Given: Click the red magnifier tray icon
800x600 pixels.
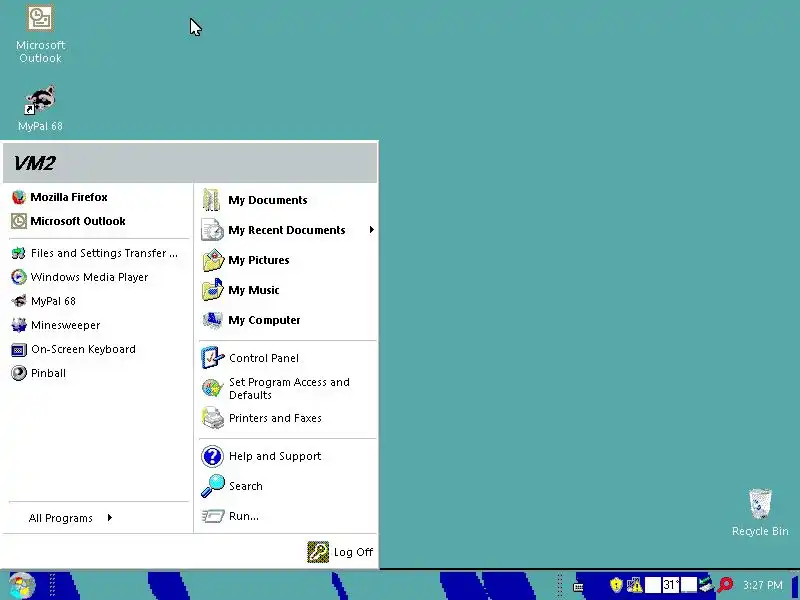Looking at the screenshot, I should click(x=725, y=585).
